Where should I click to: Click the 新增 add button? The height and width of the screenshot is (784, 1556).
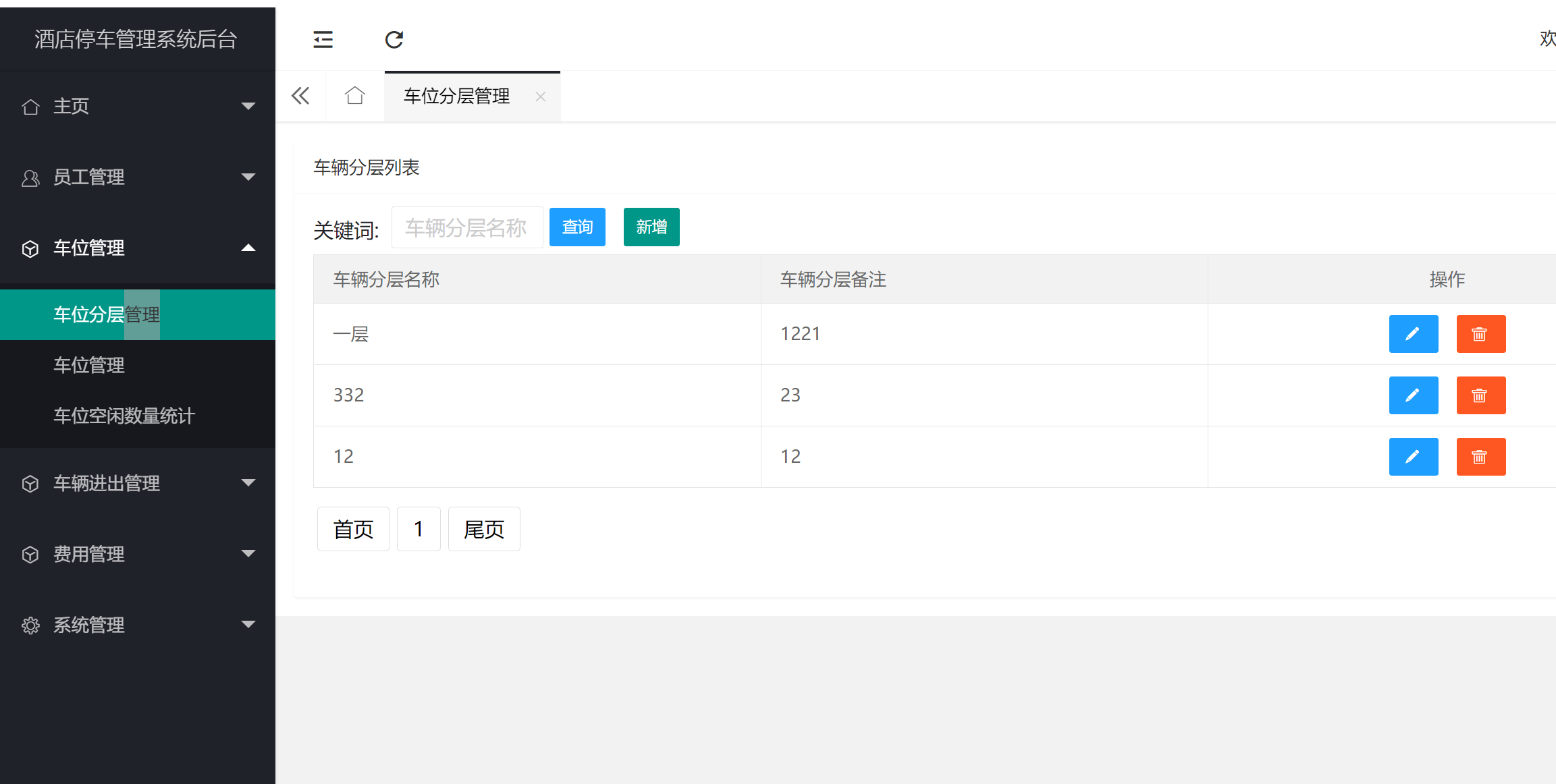coord(651,227)
